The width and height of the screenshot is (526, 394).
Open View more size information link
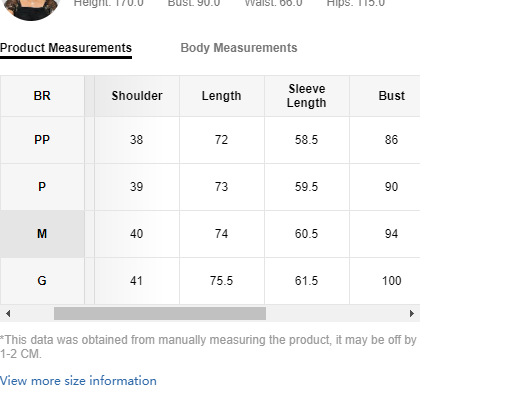78,381
